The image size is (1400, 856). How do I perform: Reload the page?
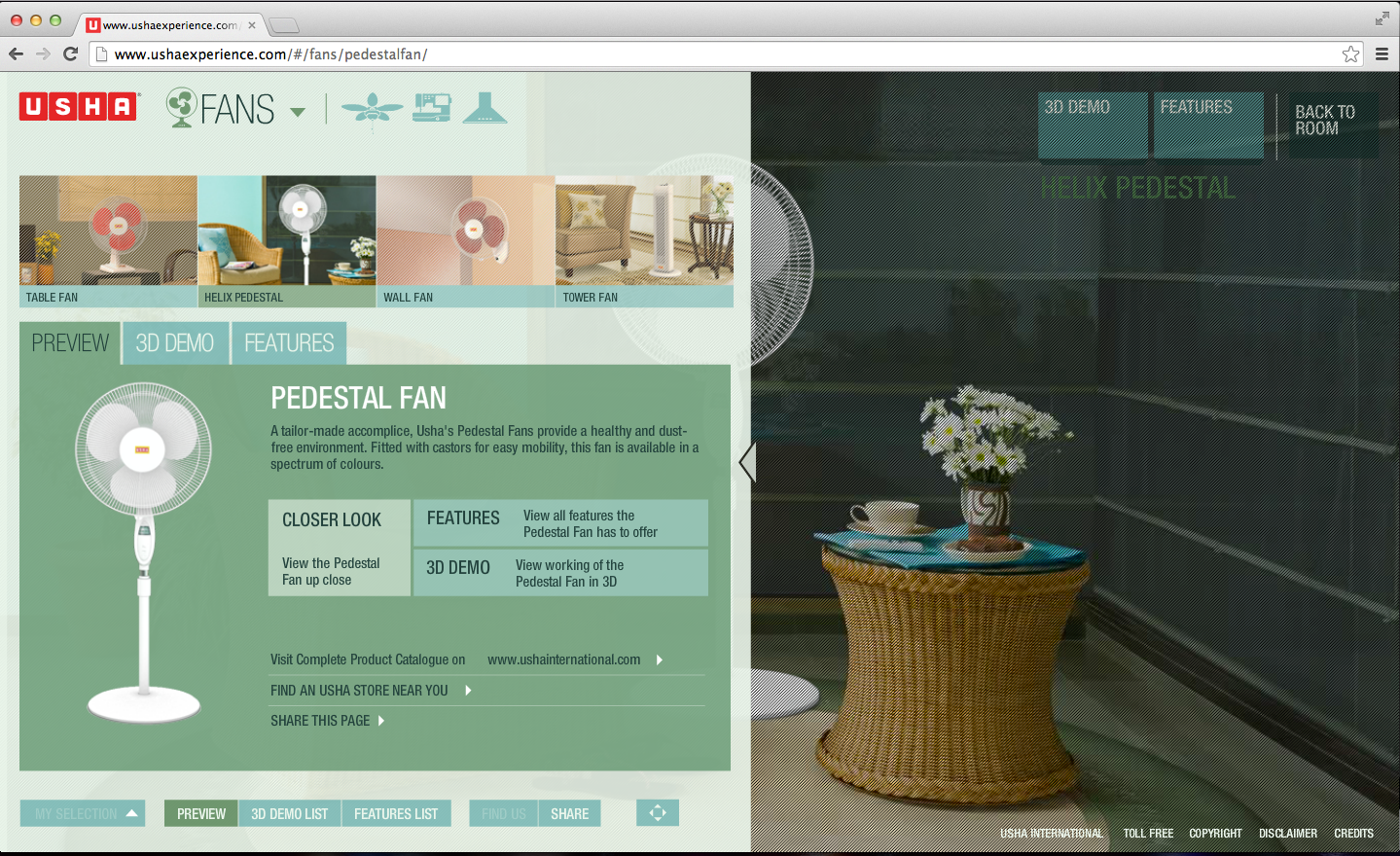[x=70, y=54]
